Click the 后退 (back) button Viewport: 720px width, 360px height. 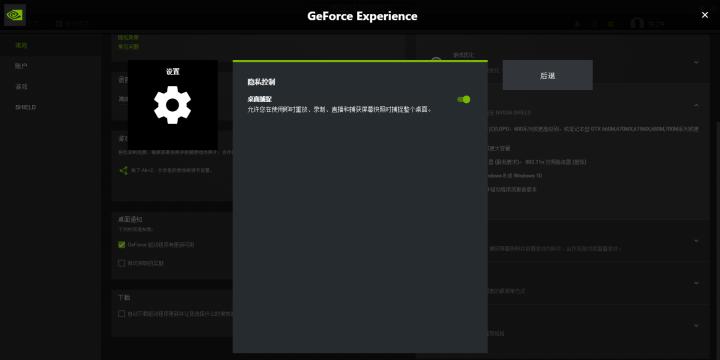[547, 75]
